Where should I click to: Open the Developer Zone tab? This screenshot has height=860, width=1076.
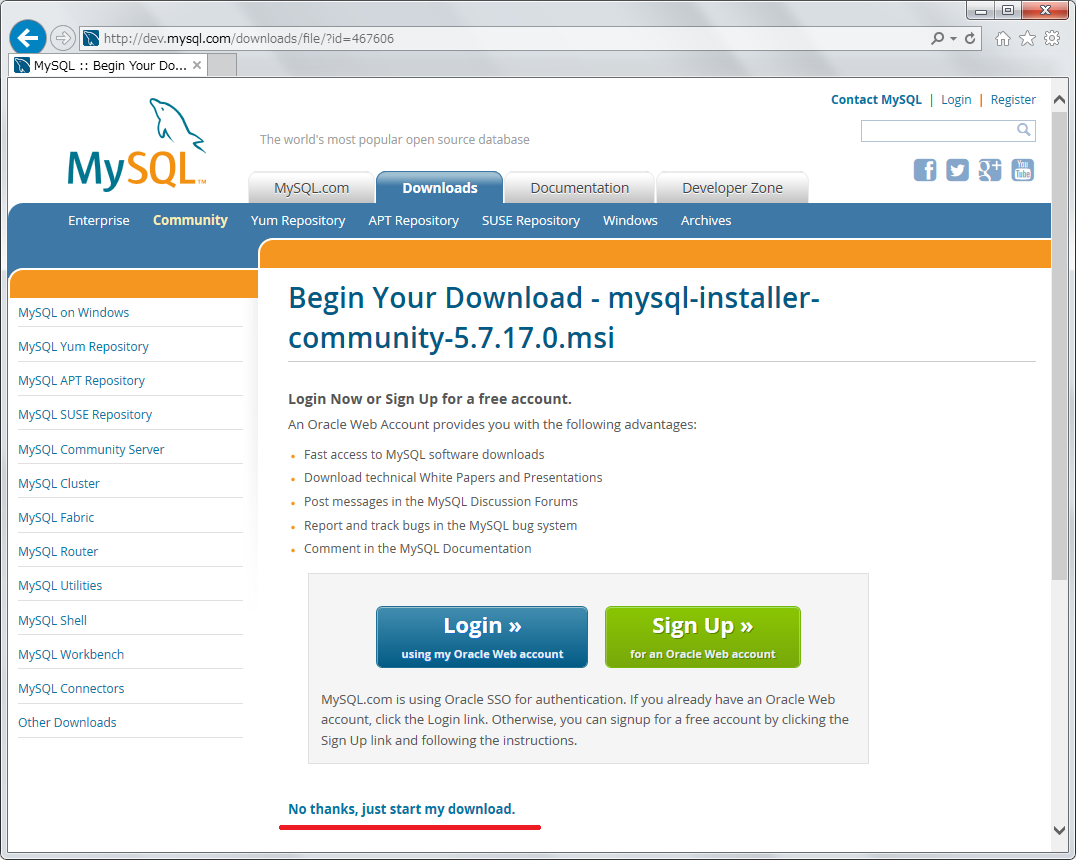tap(731, 188)
